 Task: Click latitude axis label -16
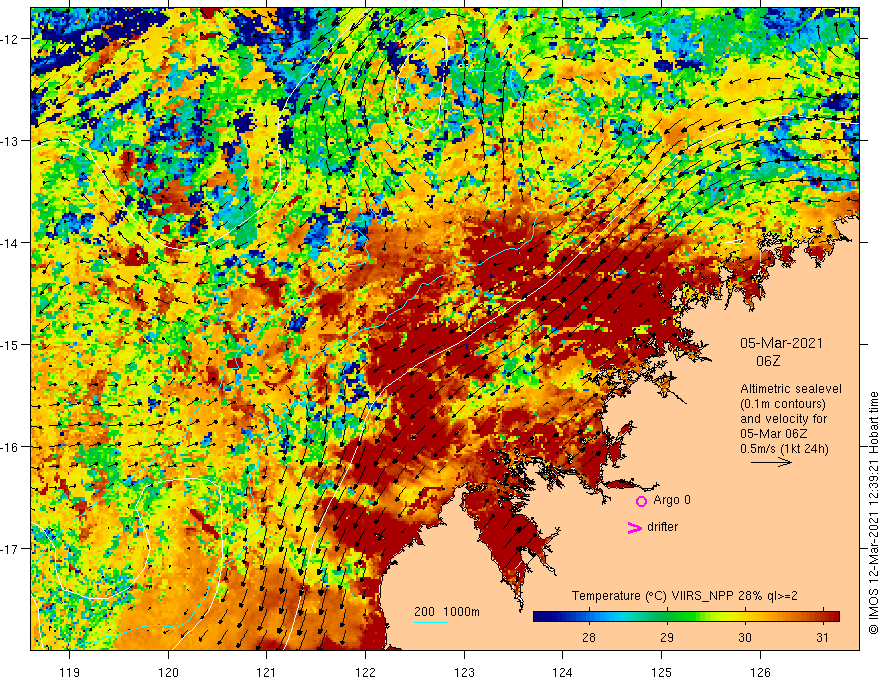(x=10, y=447)
